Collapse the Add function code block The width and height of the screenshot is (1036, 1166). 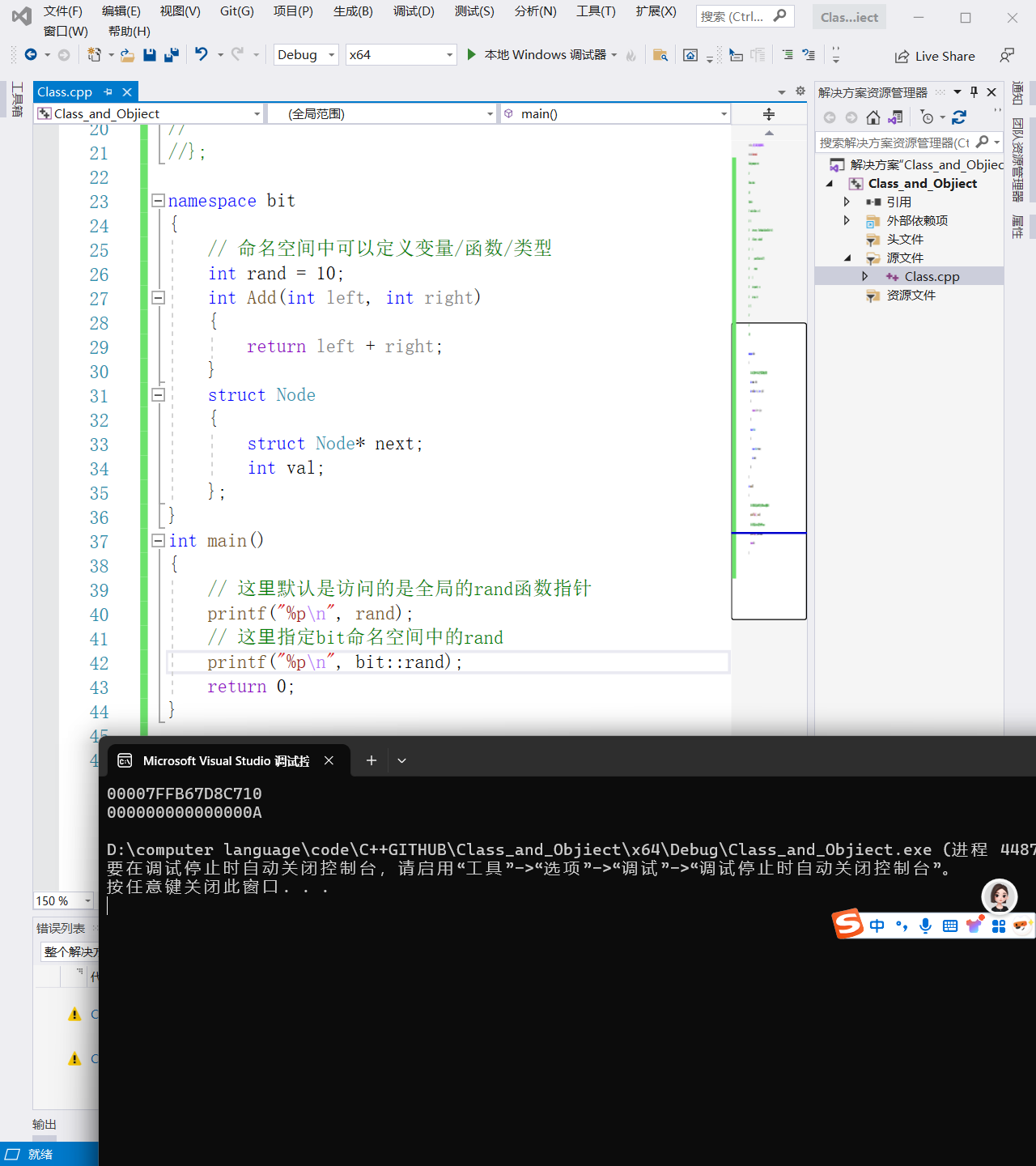159,297
